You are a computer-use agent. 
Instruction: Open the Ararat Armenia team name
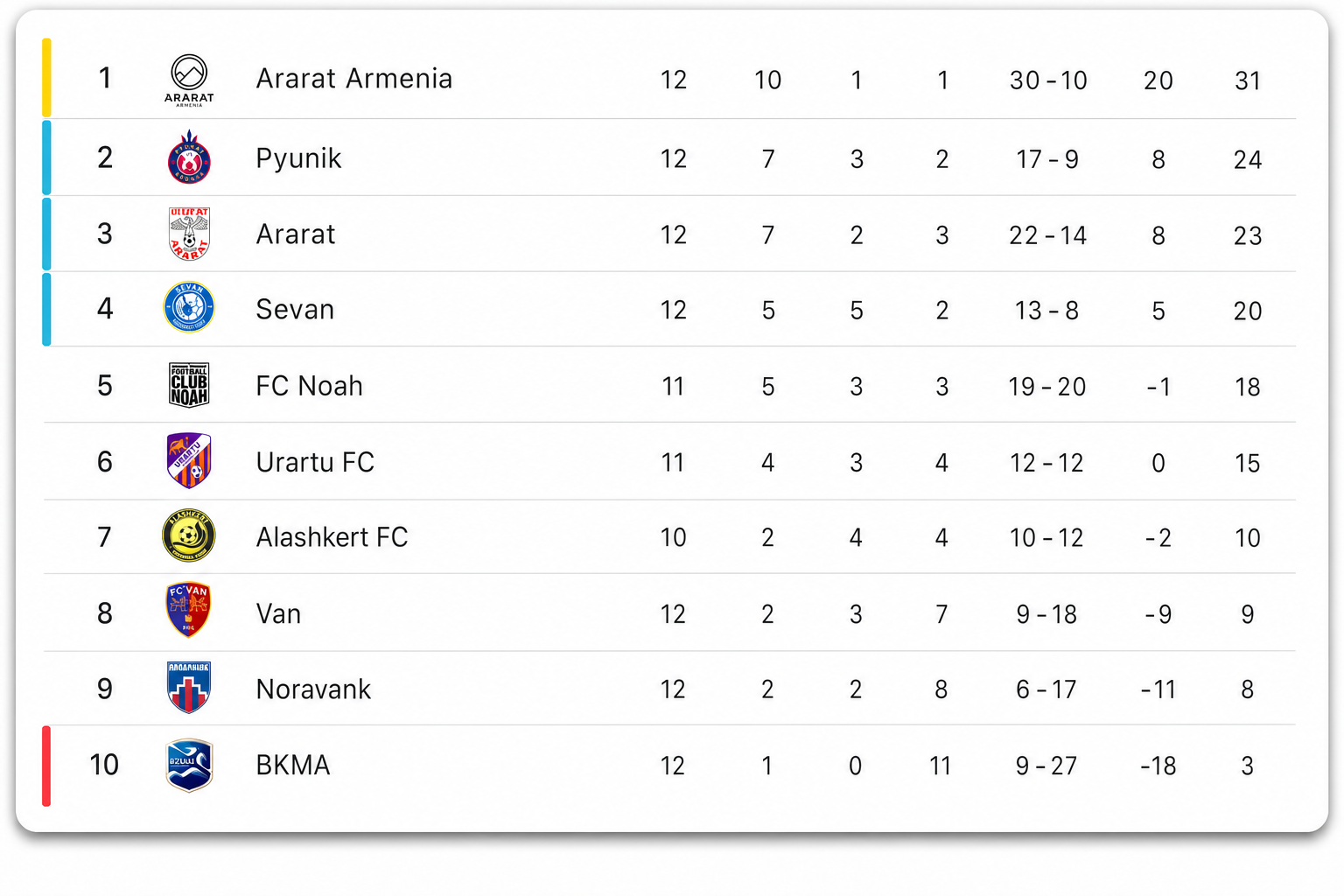pos(354,79)
